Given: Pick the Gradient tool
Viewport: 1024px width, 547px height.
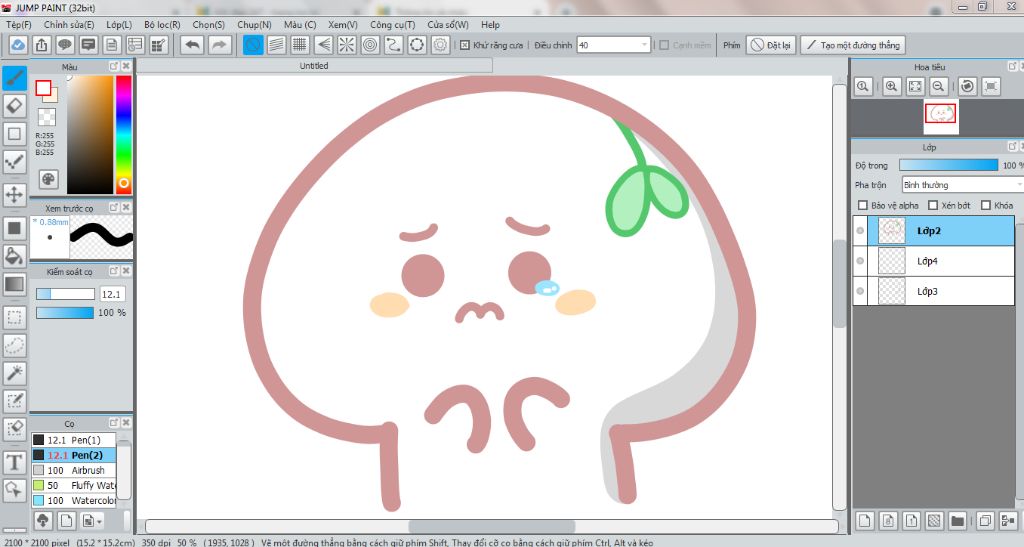Looking at the screenshot, I should coord(14,284).
